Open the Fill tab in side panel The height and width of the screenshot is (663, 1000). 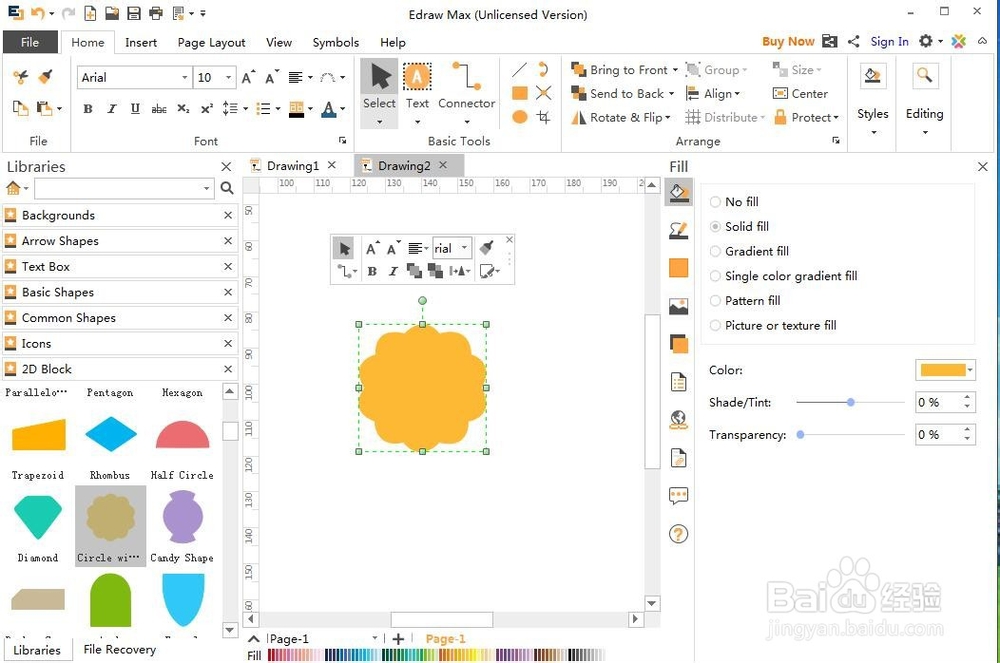click(679, 193)
